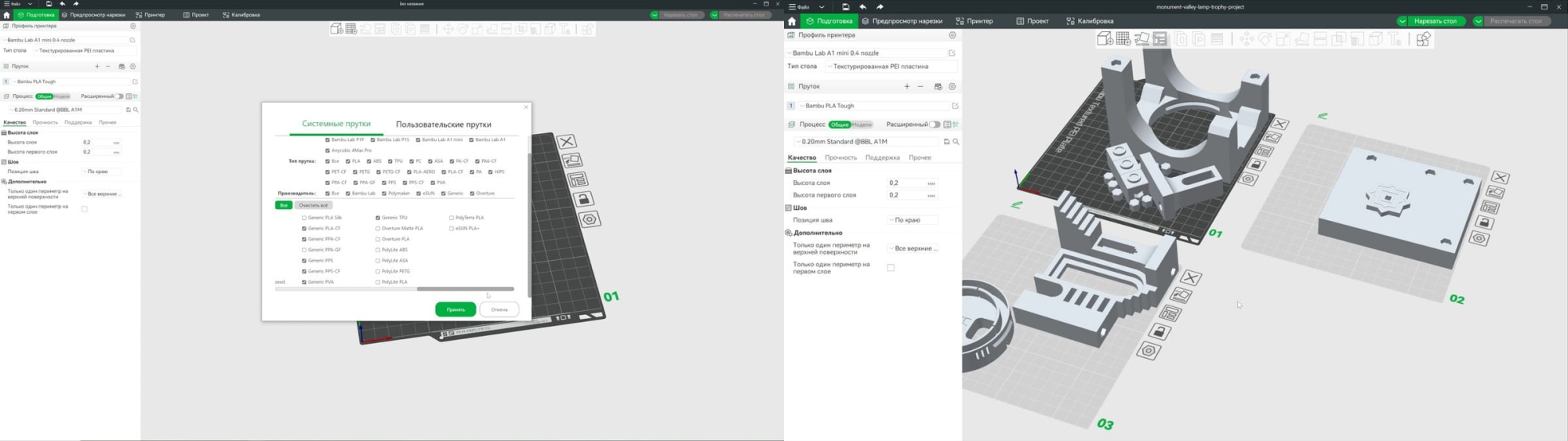The width and height of the screenshot is (1568, 441).
Task: Open Нарезать стол dropdown arrow, right window
Action: click(x=1403, y=21)
